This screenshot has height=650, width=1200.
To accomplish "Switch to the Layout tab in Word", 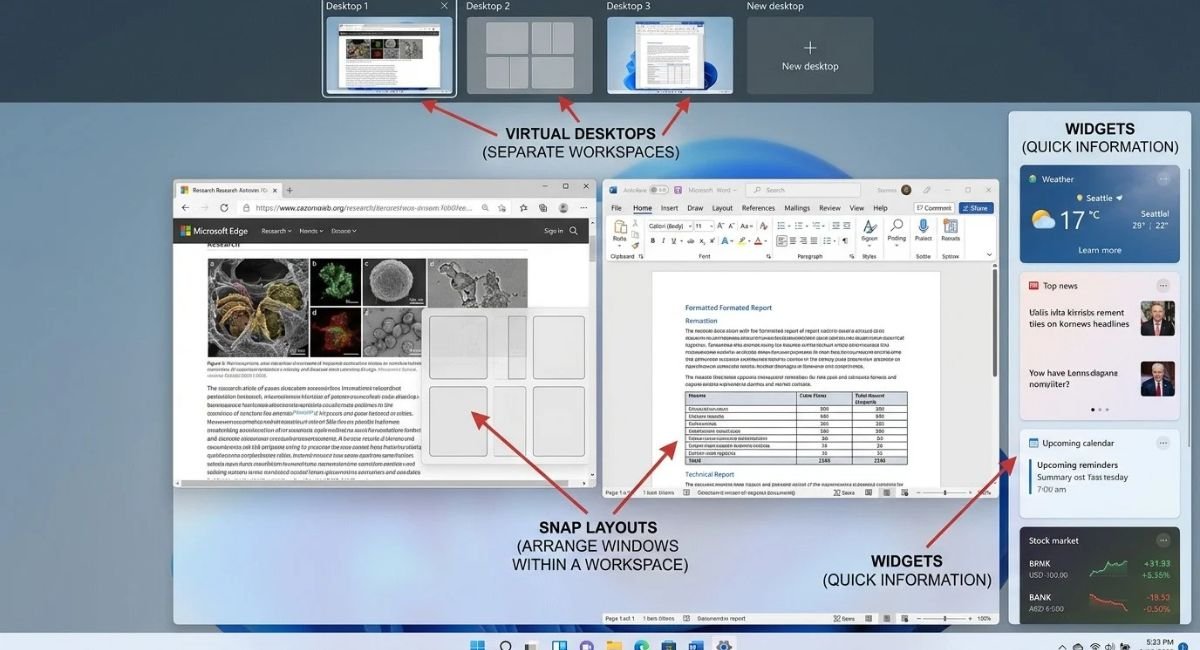I will pyautogui.click(x=722, y=208).
